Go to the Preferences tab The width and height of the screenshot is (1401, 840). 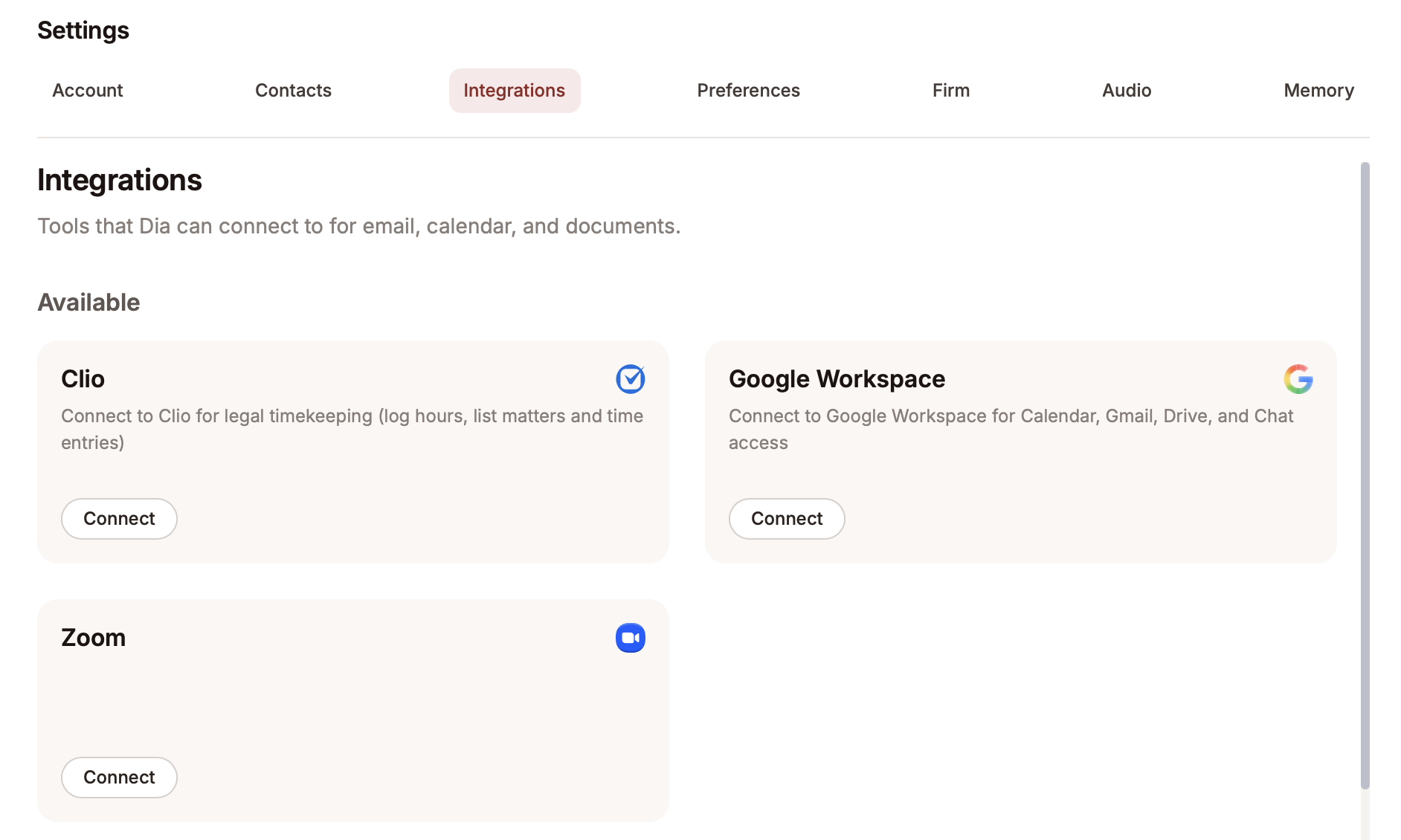749,91
